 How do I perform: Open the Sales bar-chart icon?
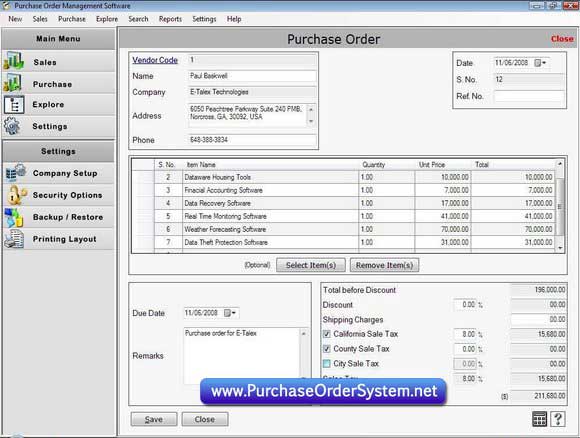tap(14, 61)
